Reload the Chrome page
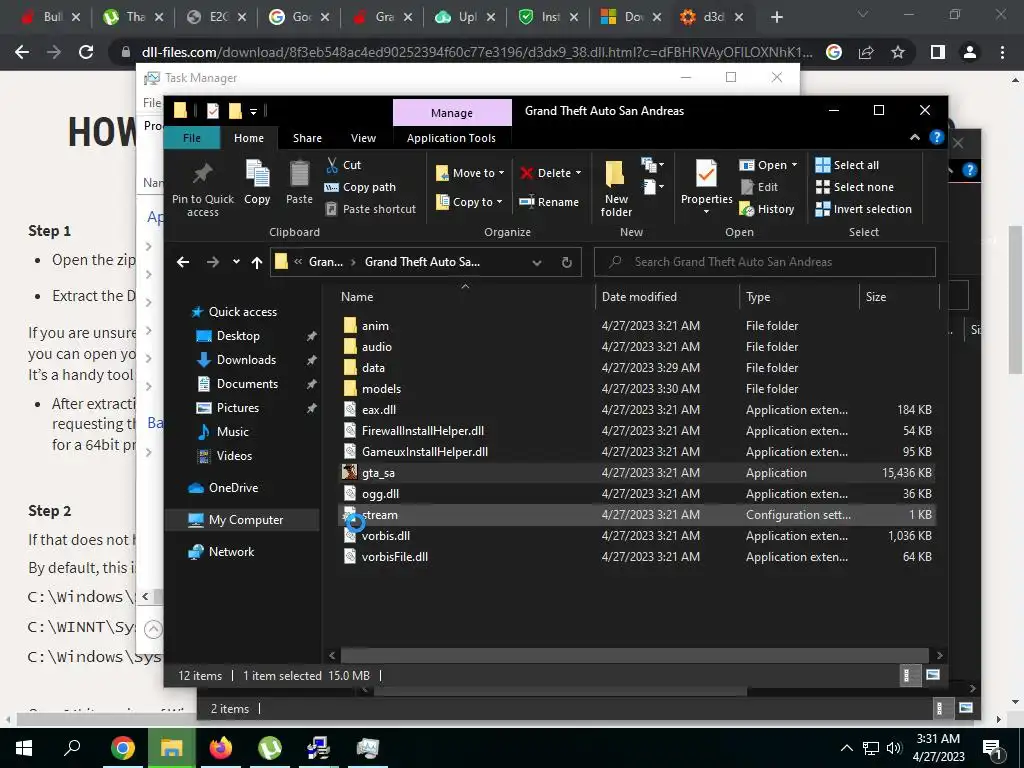 pyautogui.click(x=86, y=52)
